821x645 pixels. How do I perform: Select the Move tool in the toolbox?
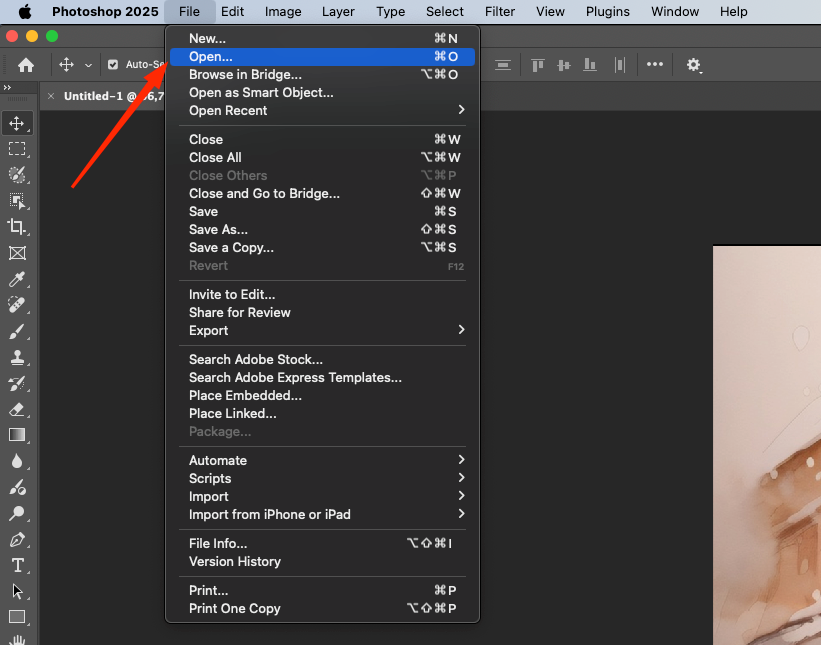(x=17, y=124)
